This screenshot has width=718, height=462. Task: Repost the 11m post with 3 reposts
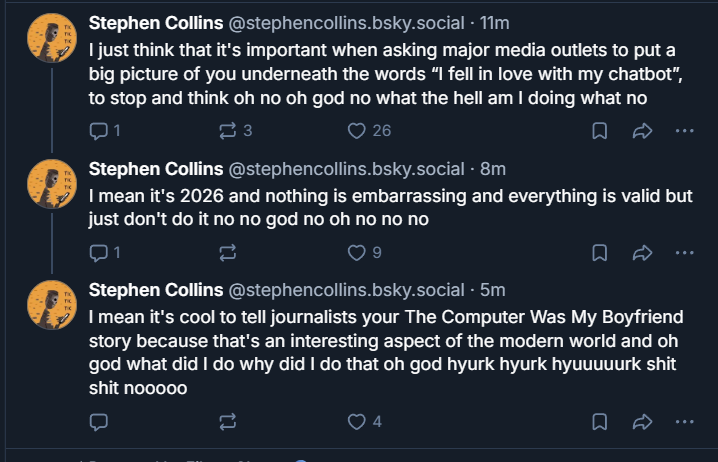pos(235,131)
